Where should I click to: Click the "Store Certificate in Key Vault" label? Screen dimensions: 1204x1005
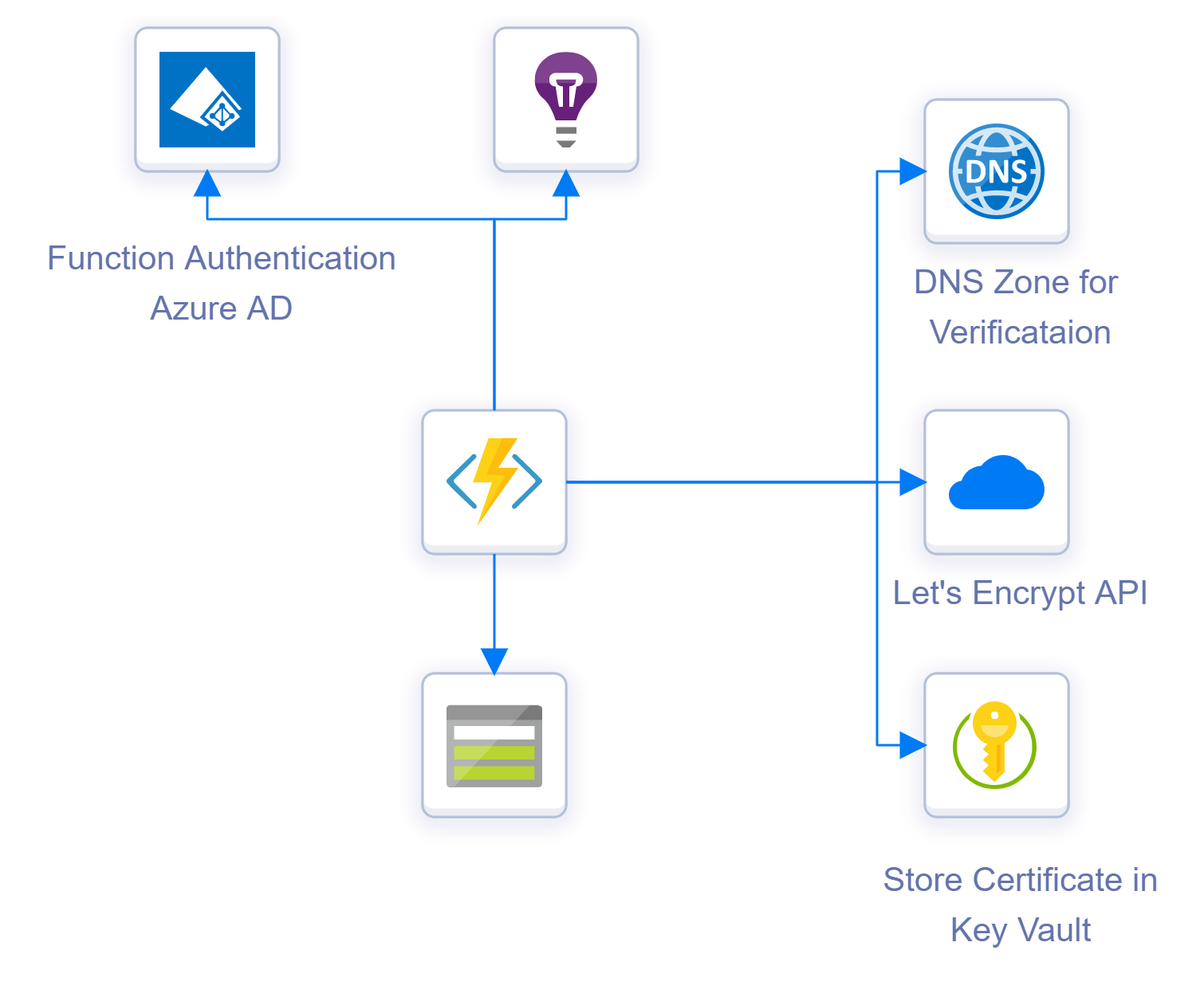1021,905
